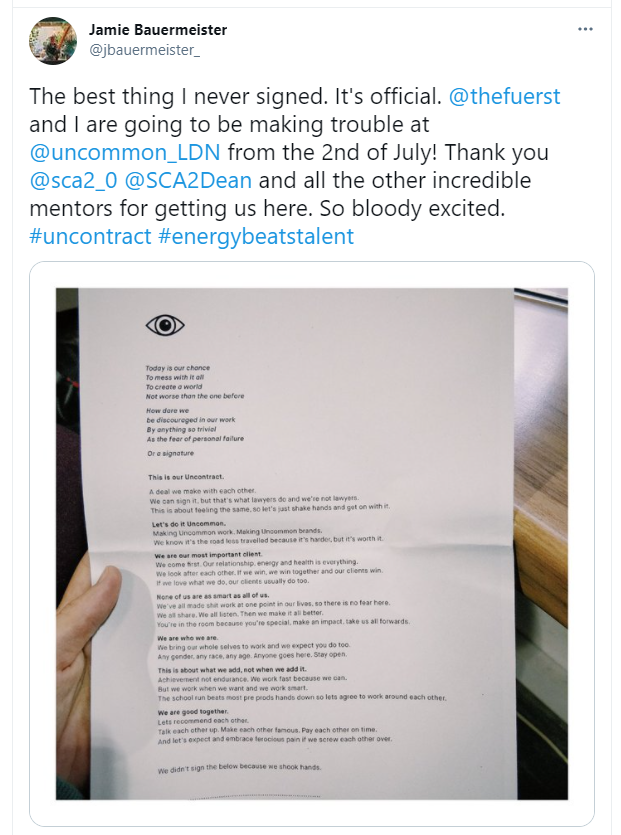Visit the @thefuerst mention
This screenshot has width=621, height=835.
504,97
